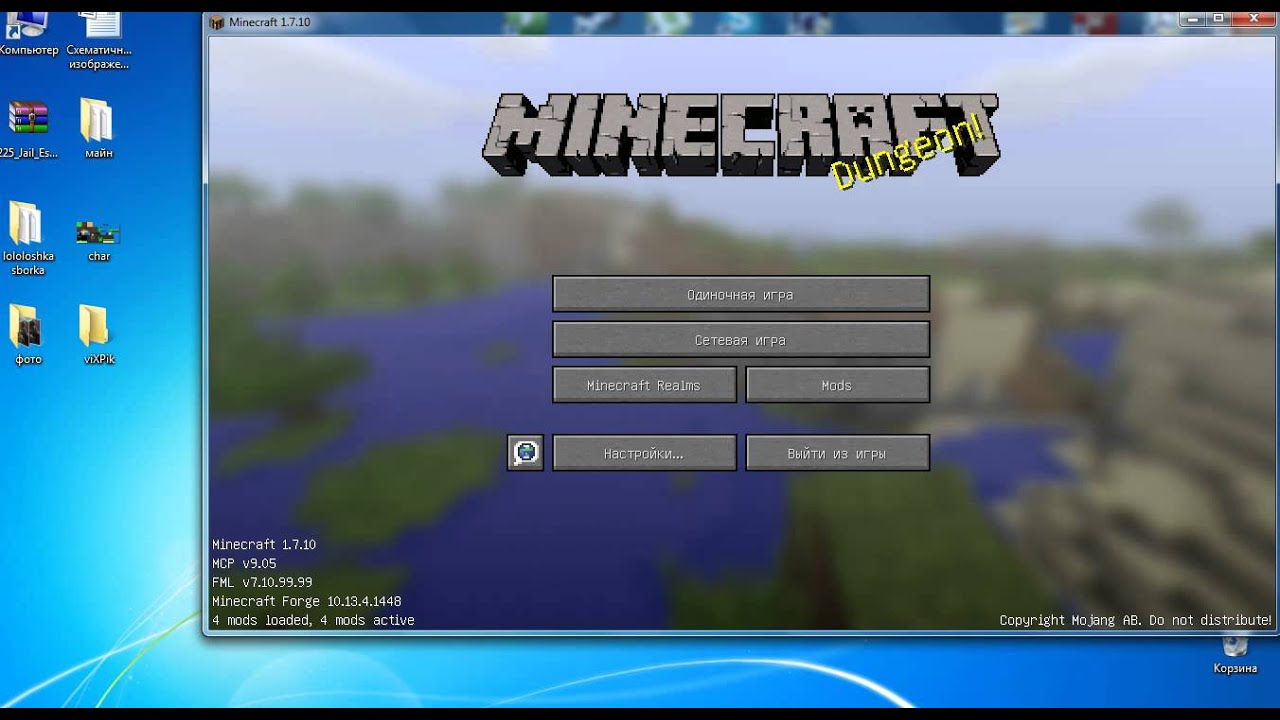Start a singleplayer game with Одиночная игра
This screenshot has height=720, width=1280.
(x=741, y=295)
